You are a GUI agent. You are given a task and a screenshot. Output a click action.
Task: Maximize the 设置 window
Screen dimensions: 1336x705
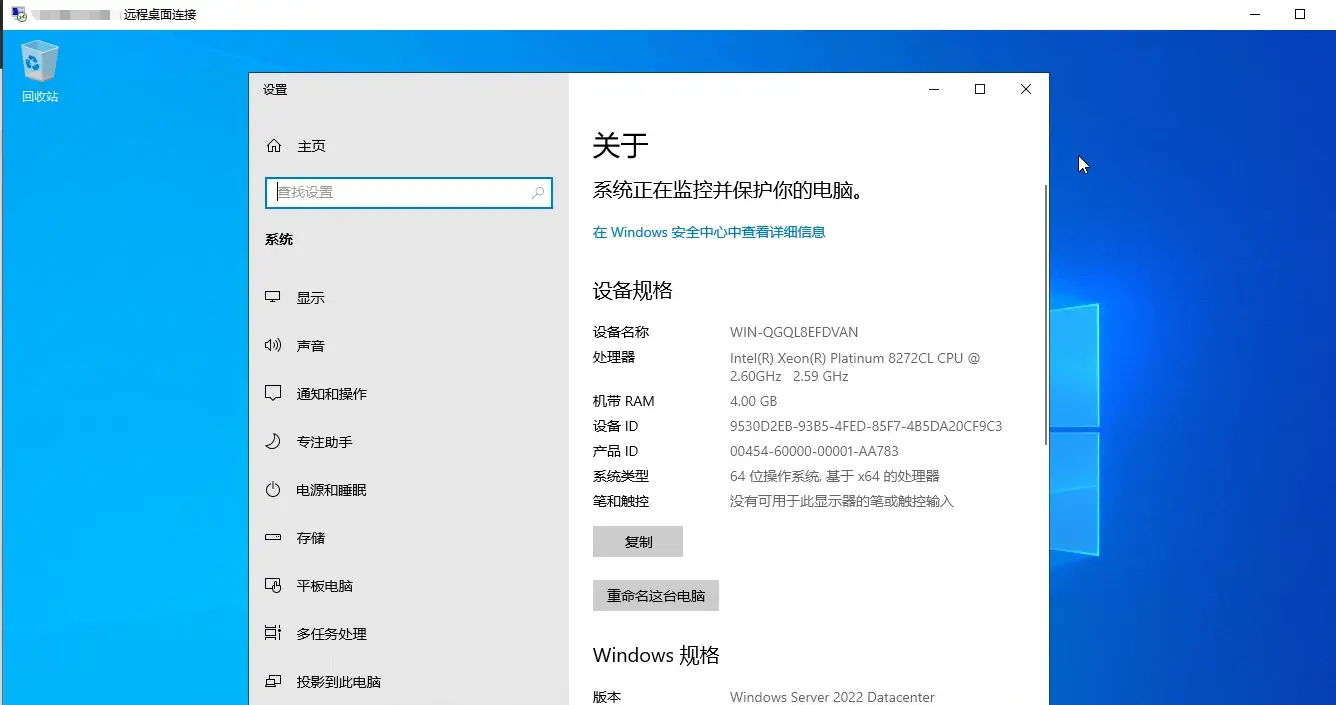pos(980,89)
